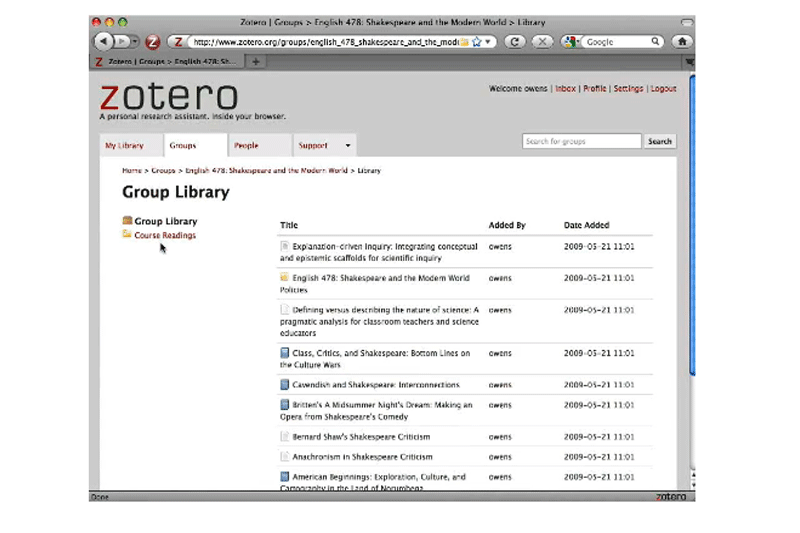Click icon beside English 478 Policies item

285,277
